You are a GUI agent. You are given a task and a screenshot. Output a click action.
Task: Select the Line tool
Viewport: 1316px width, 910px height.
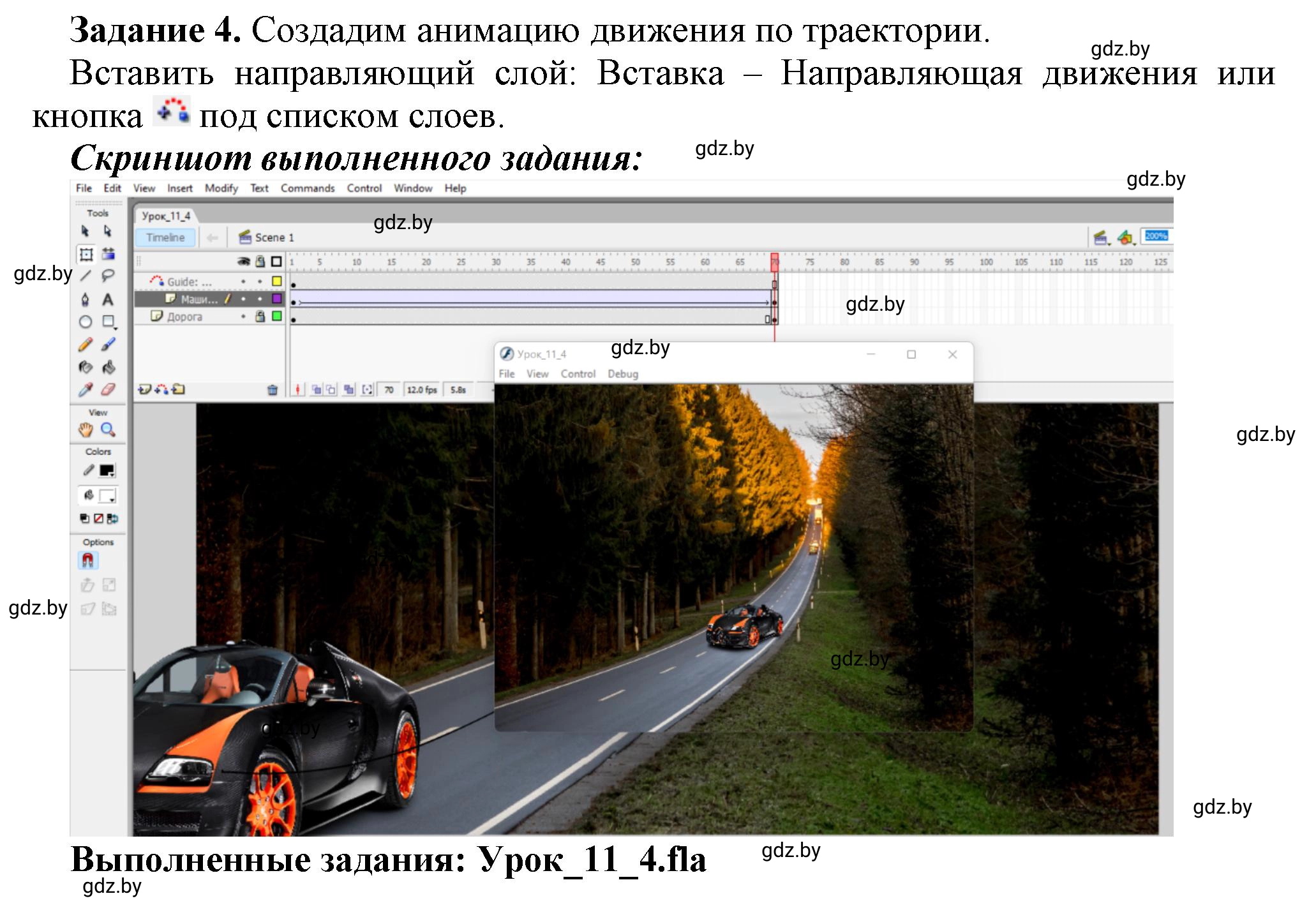pos(86,276)
